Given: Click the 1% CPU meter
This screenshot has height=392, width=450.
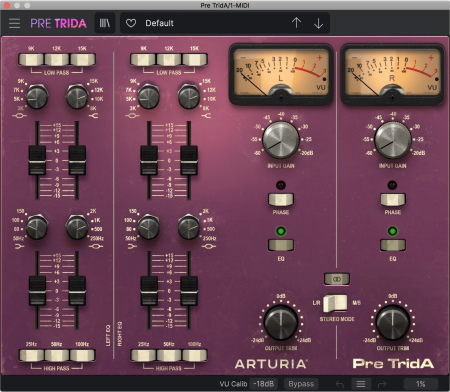Looking at the screenshot, I should point(421,384).
